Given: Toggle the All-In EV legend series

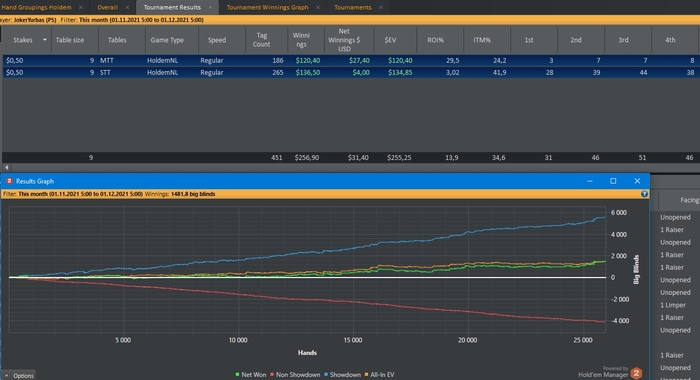Looking at the screenshot, I should (x=379, y=375).
